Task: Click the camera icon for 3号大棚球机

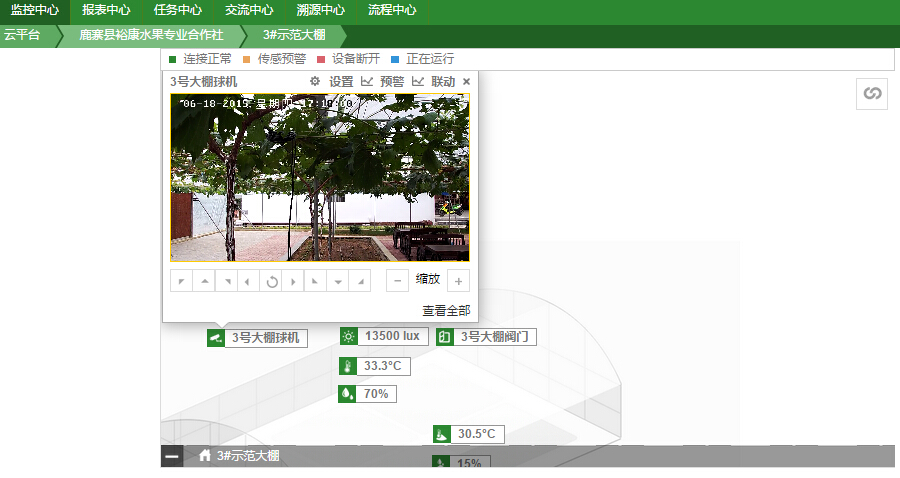Action: click(216, 338)
